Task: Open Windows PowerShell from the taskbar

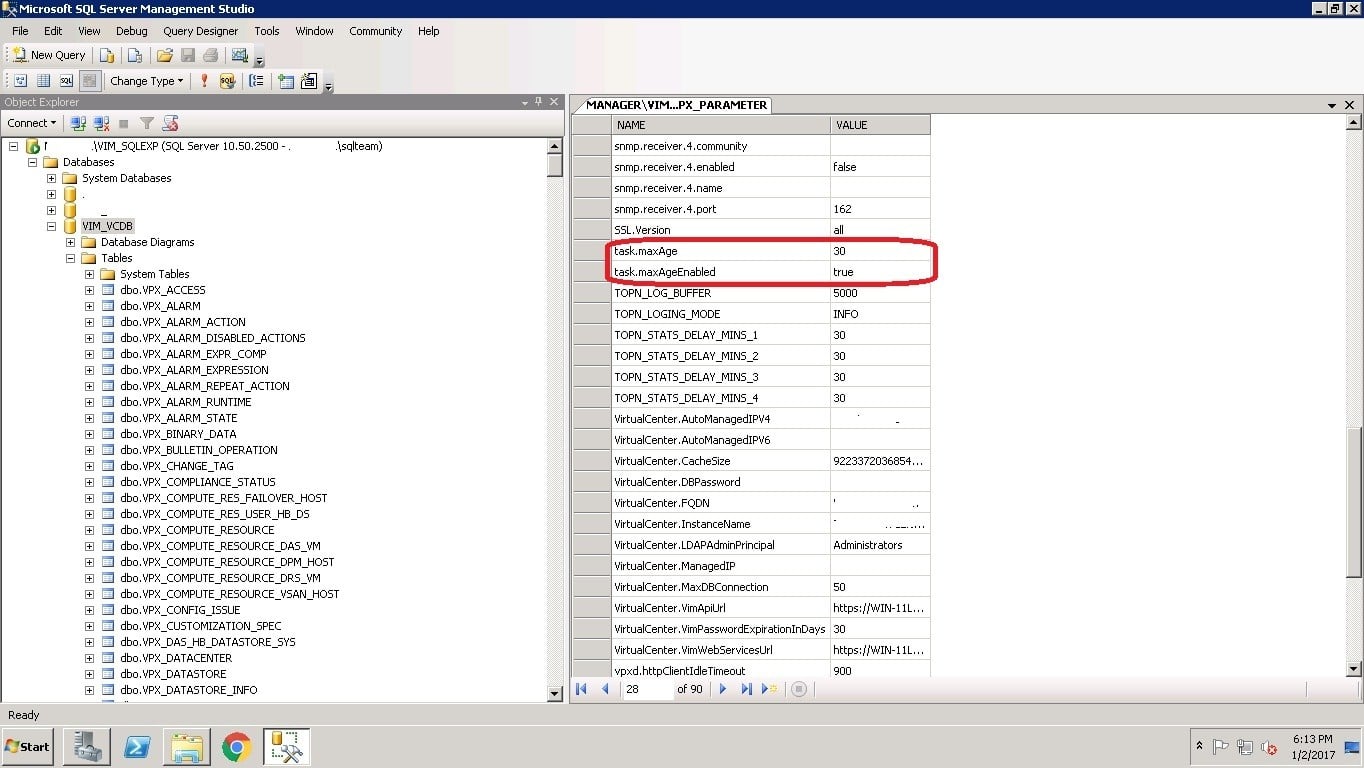Action: 137,747
